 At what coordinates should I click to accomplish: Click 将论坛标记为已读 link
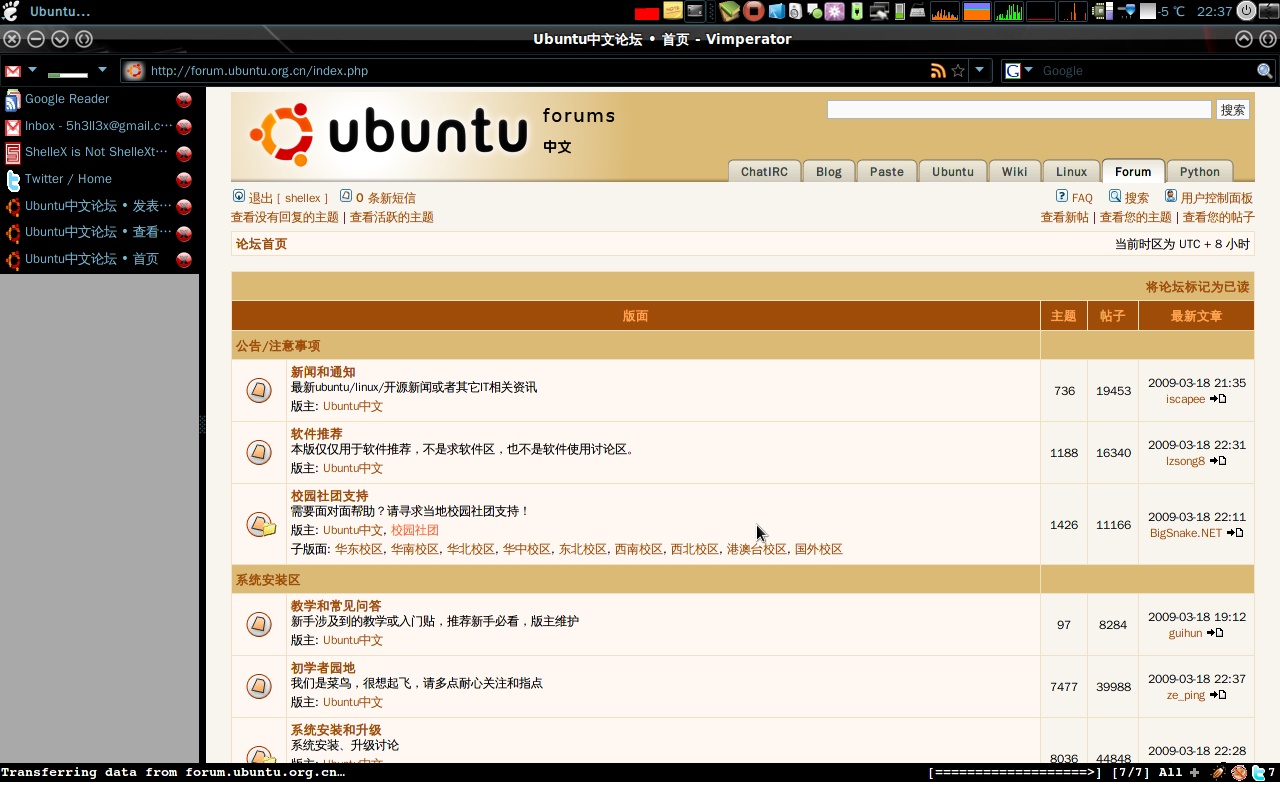coord(1198,287)
